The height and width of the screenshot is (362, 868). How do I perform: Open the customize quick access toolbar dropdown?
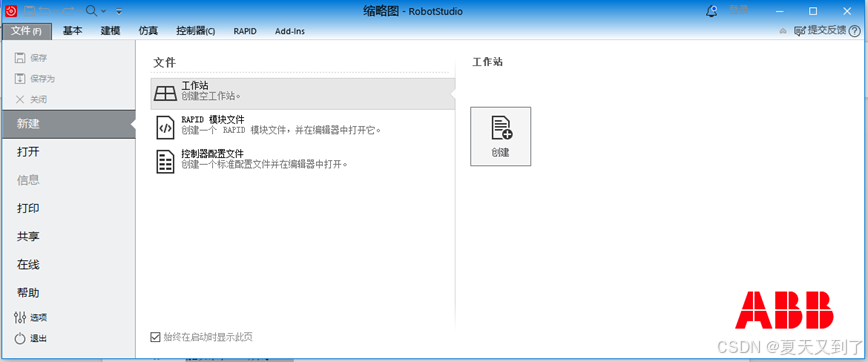119,11
